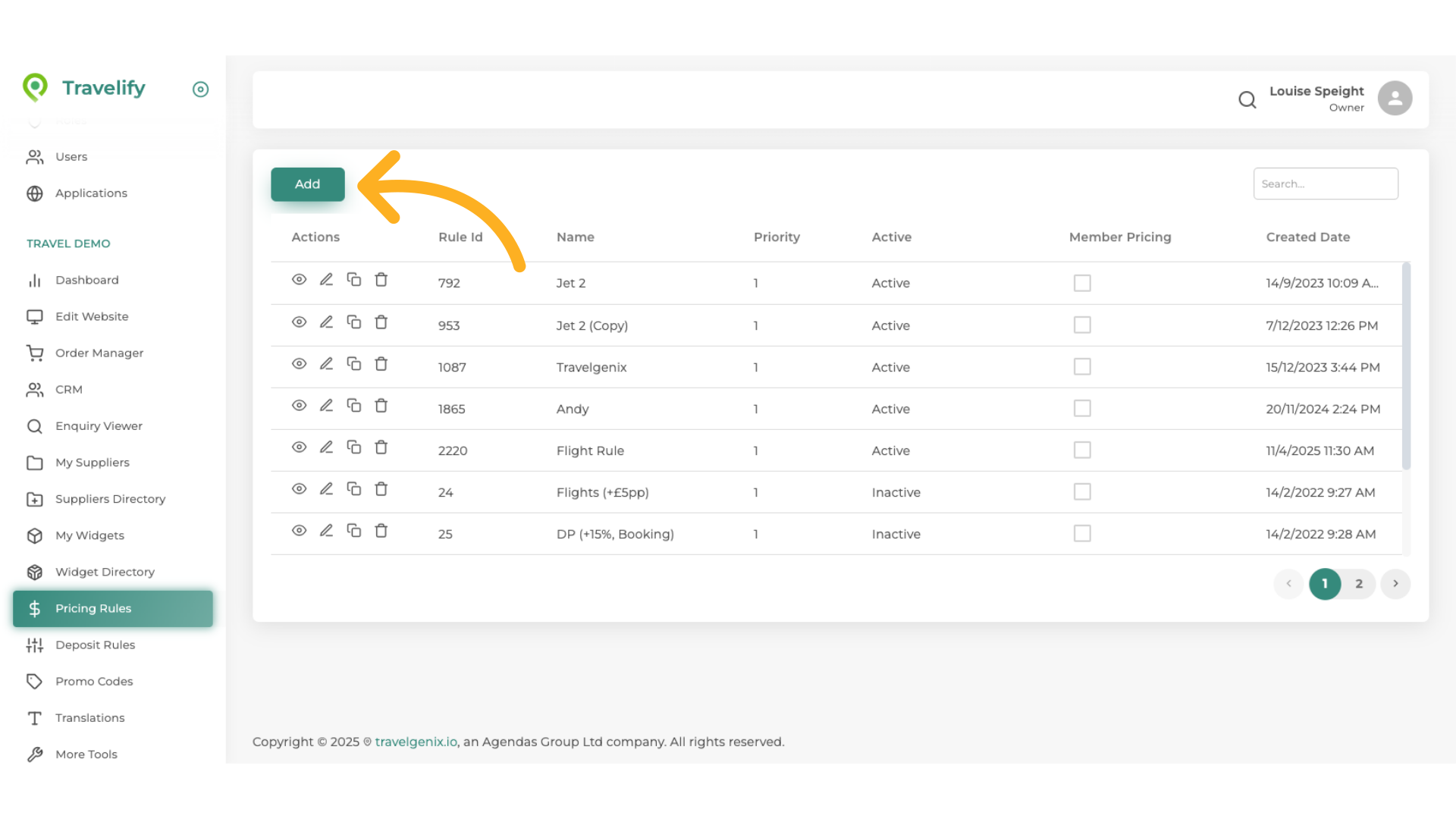
Task: View the Flight Rule with eye icon
Action: click(x=299, y=447)
